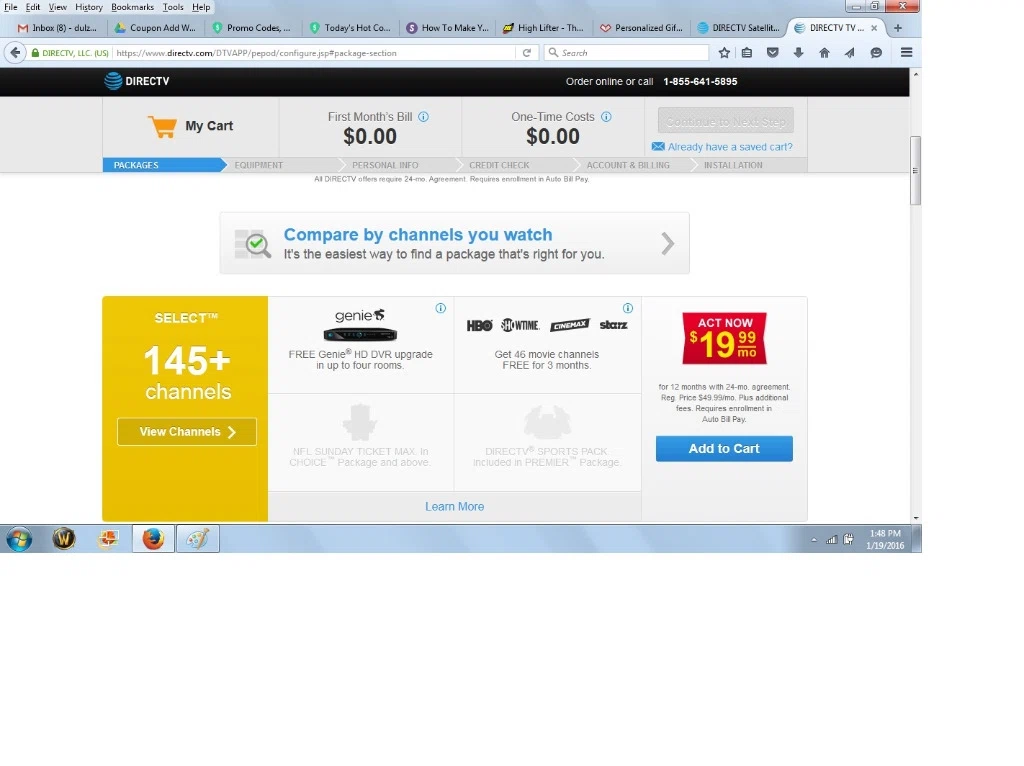This screenshot has height=766, width=1024.
Task: Bookmark this page with the star icon
Action: (724, 53)
